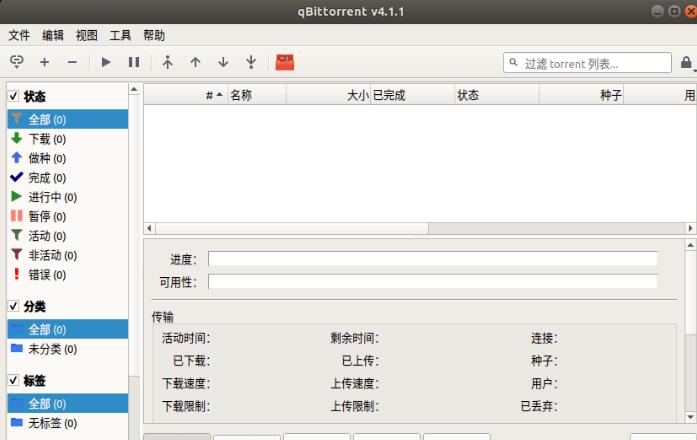697x440 pixels.
Task: Toggle the 状态 checkbox
Action: (x=14, y=96)
